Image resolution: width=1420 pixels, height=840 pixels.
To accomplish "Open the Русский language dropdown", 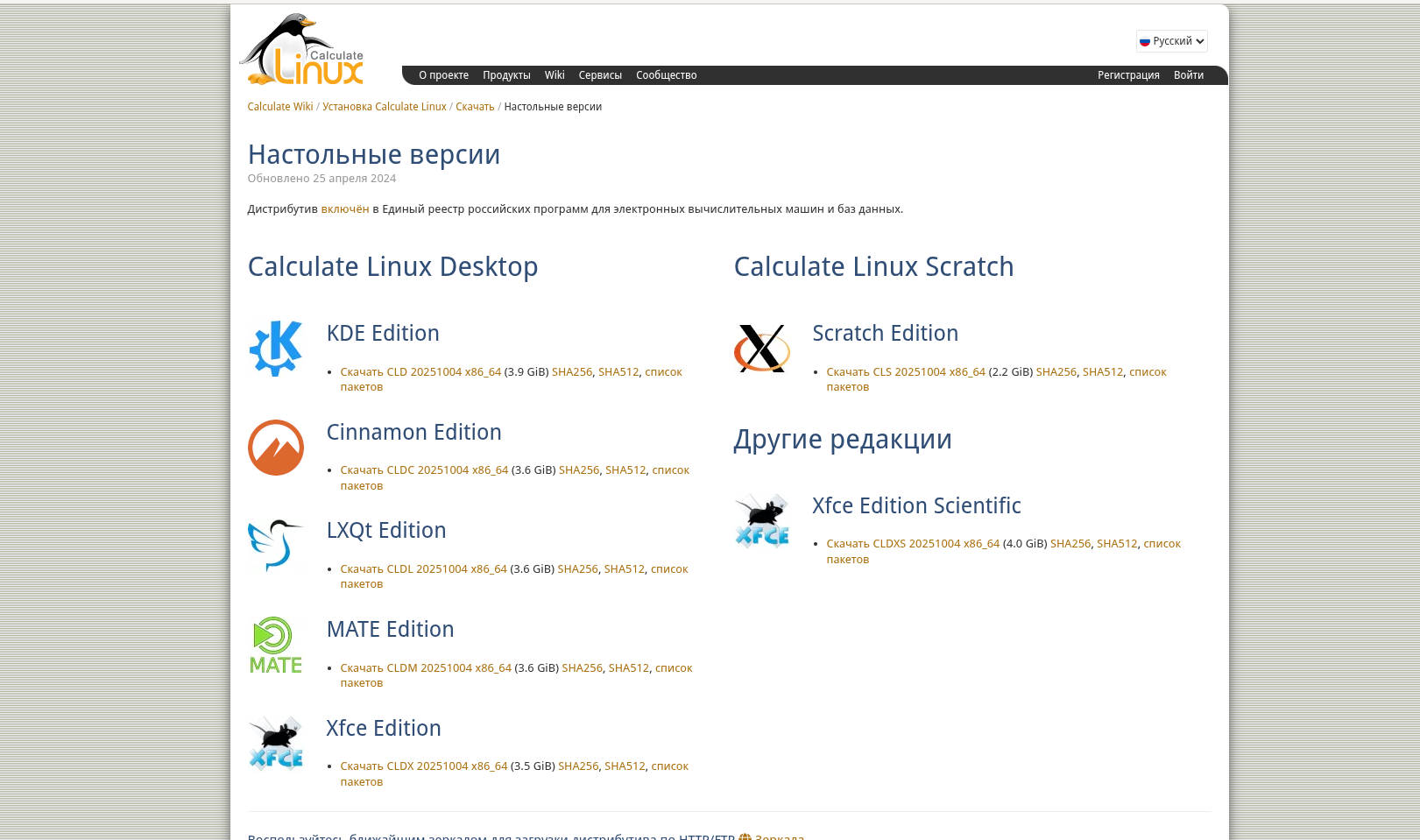I will pos(1172,41).
